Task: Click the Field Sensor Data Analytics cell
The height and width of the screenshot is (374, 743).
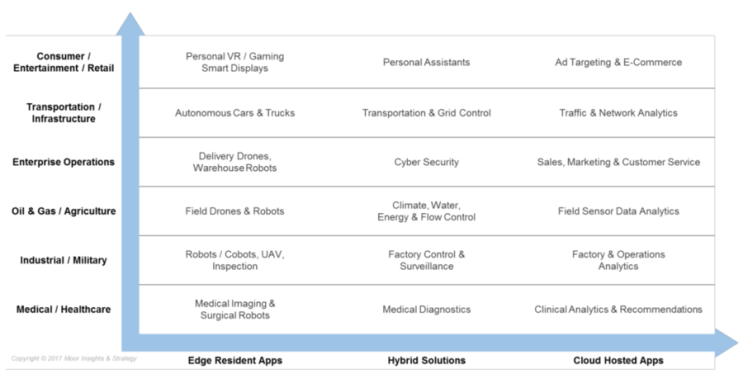Action: 618,211
